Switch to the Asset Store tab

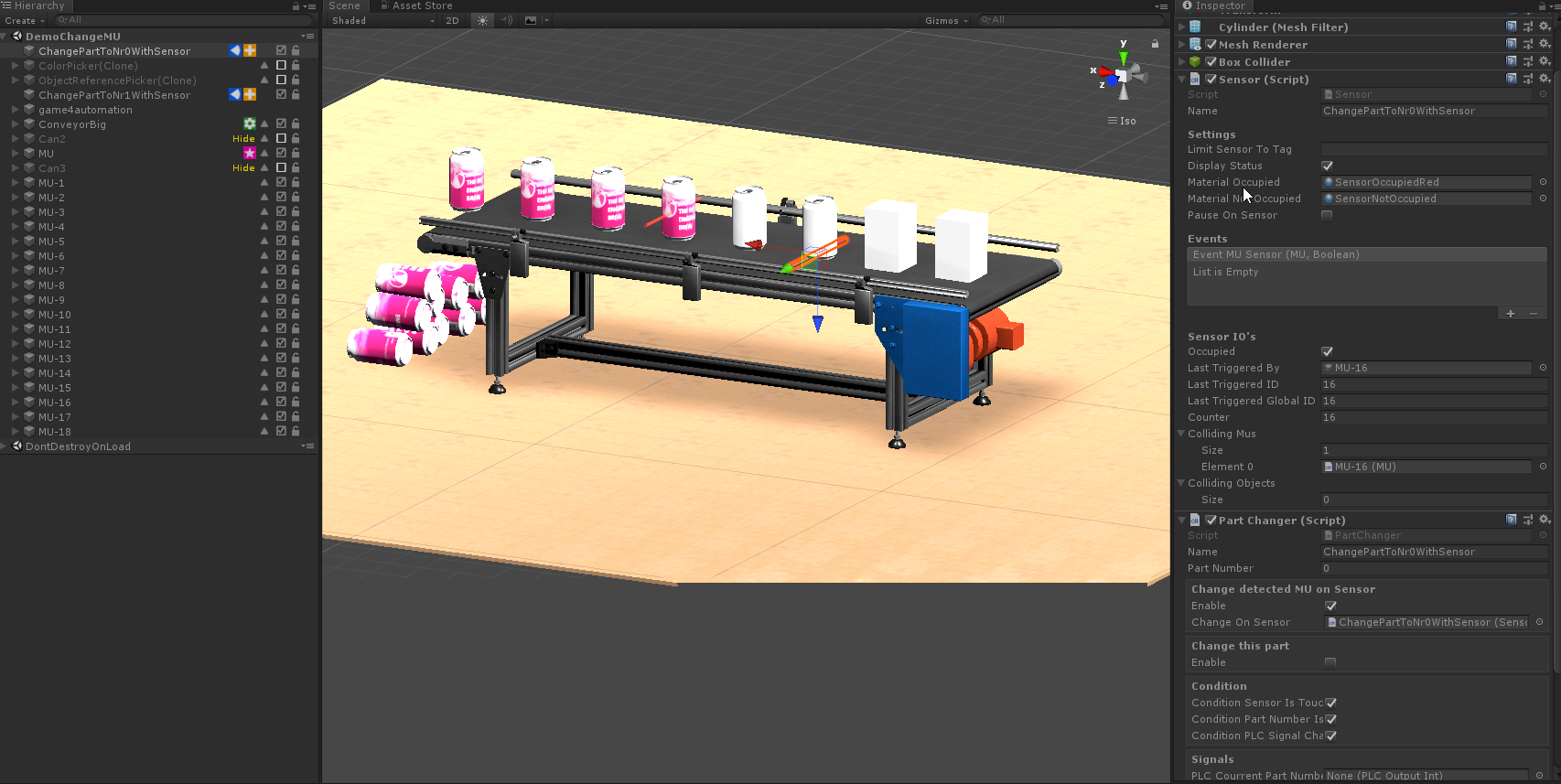(x=421, y=5)
